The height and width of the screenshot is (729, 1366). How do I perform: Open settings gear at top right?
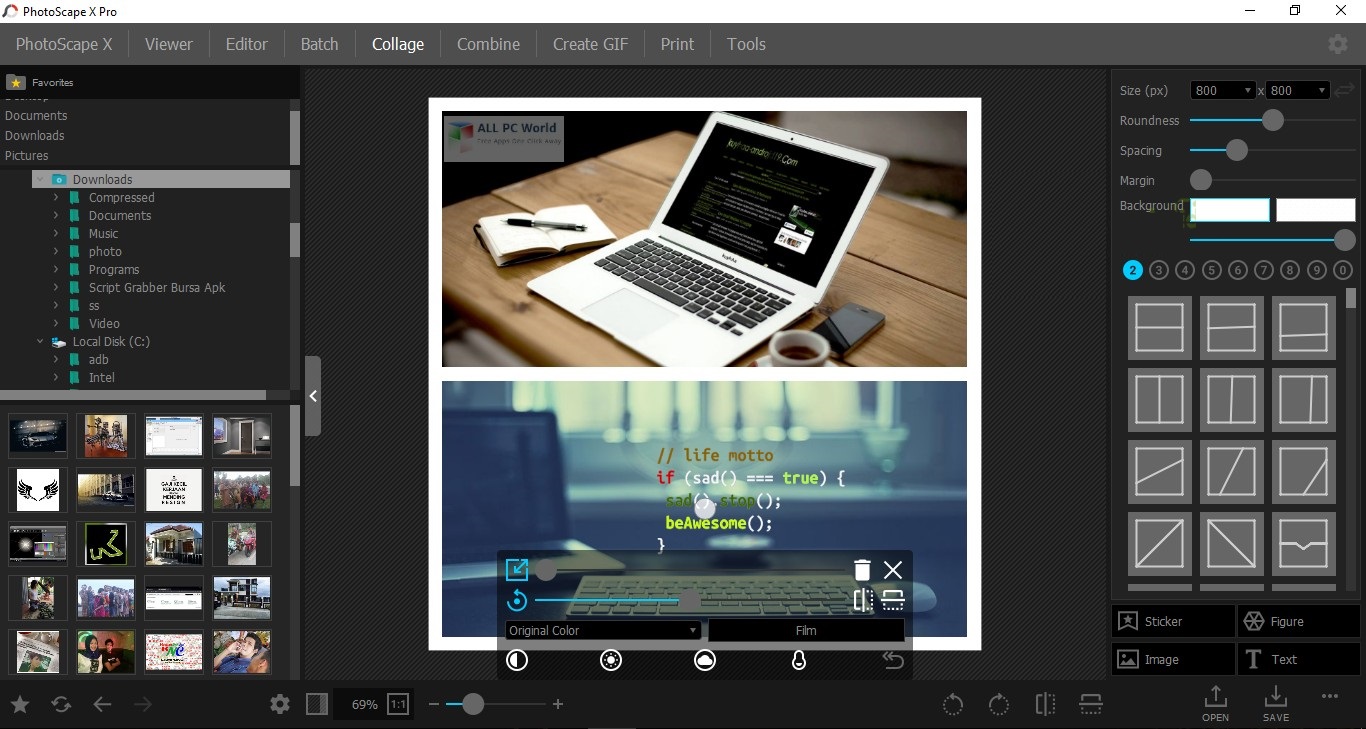pos(1337,44)
